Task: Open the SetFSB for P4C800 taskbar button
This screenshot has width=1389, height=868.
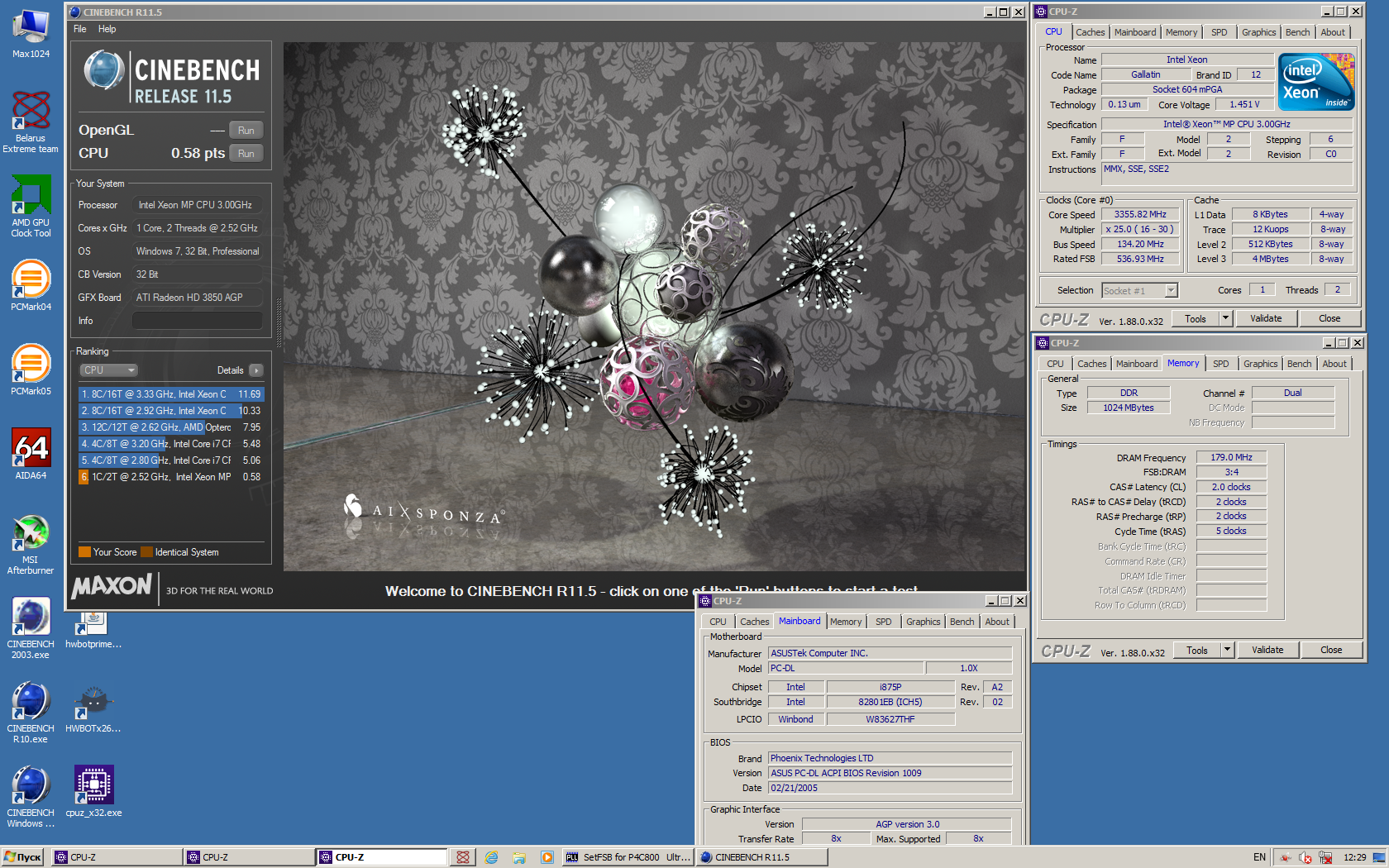Action: 628,857
